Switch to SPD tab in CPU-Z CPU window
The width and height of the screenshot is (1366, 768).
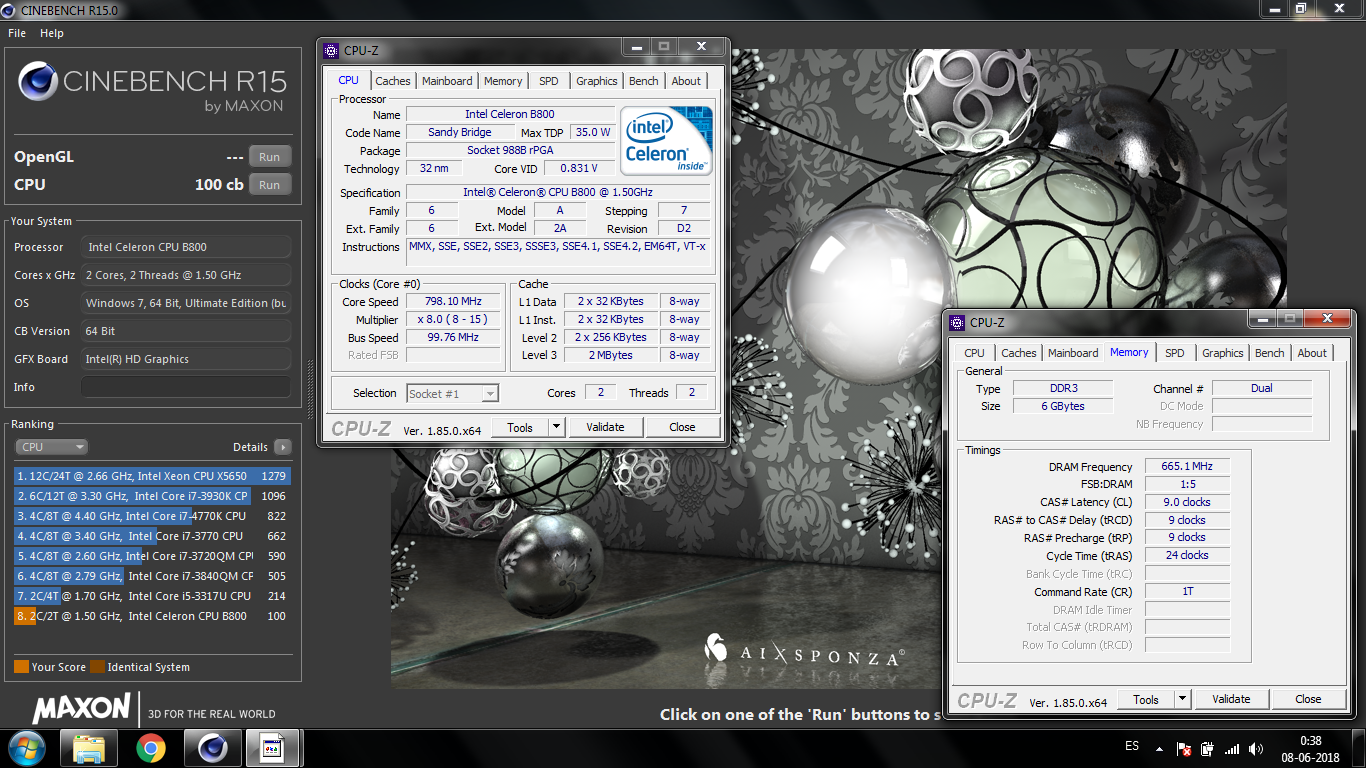tap(549, 81)
